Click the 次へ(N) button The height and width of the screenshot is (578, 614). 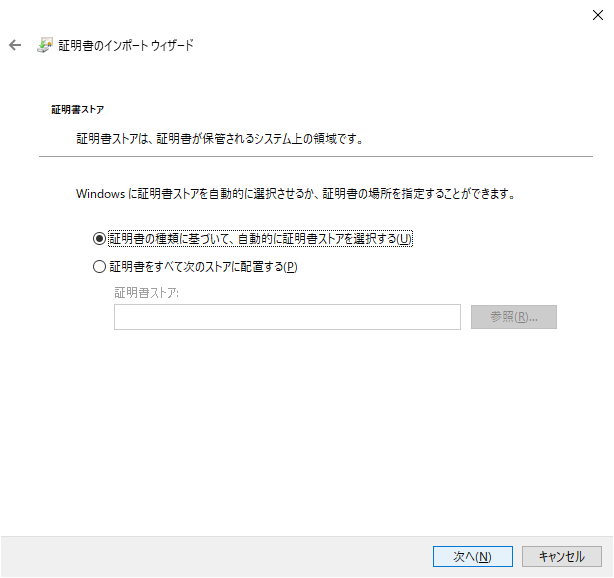coord(473,556)
